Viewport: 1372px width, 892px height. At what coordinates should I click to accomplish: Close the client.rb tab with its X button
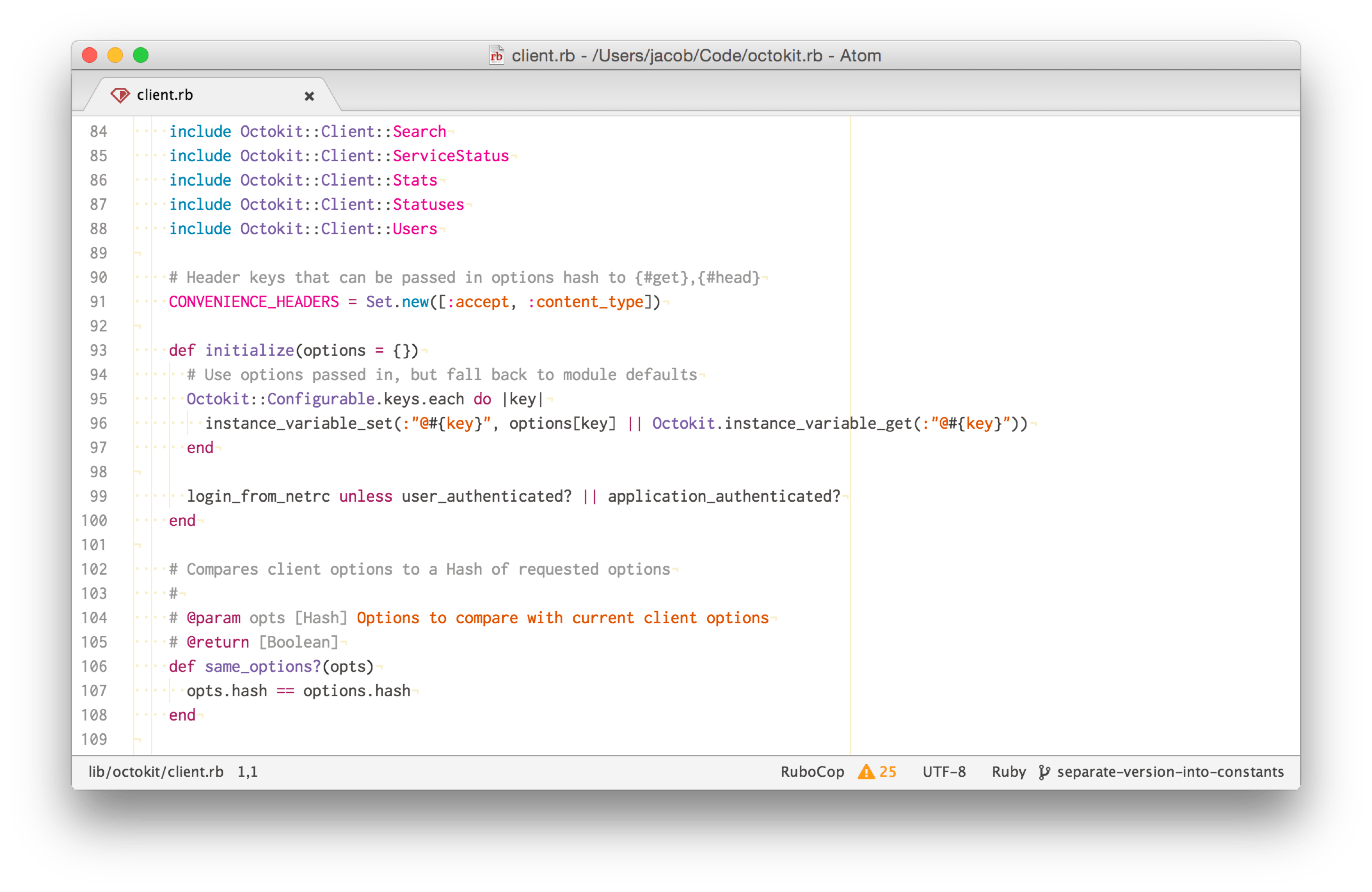pos(310,96)
